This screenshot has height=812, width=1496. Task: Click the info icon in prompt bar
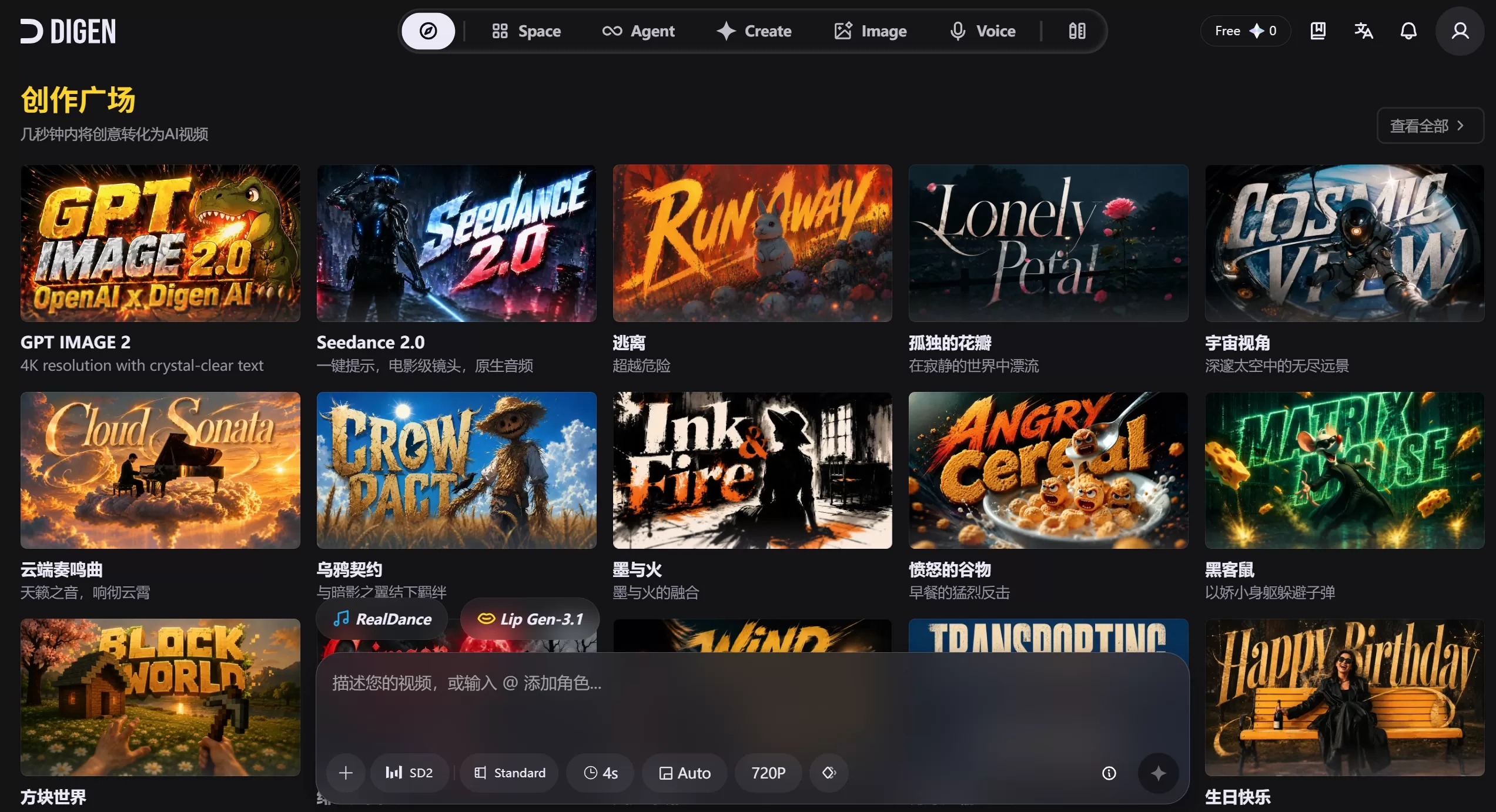pyautogui.click(x=1109, y=773)
